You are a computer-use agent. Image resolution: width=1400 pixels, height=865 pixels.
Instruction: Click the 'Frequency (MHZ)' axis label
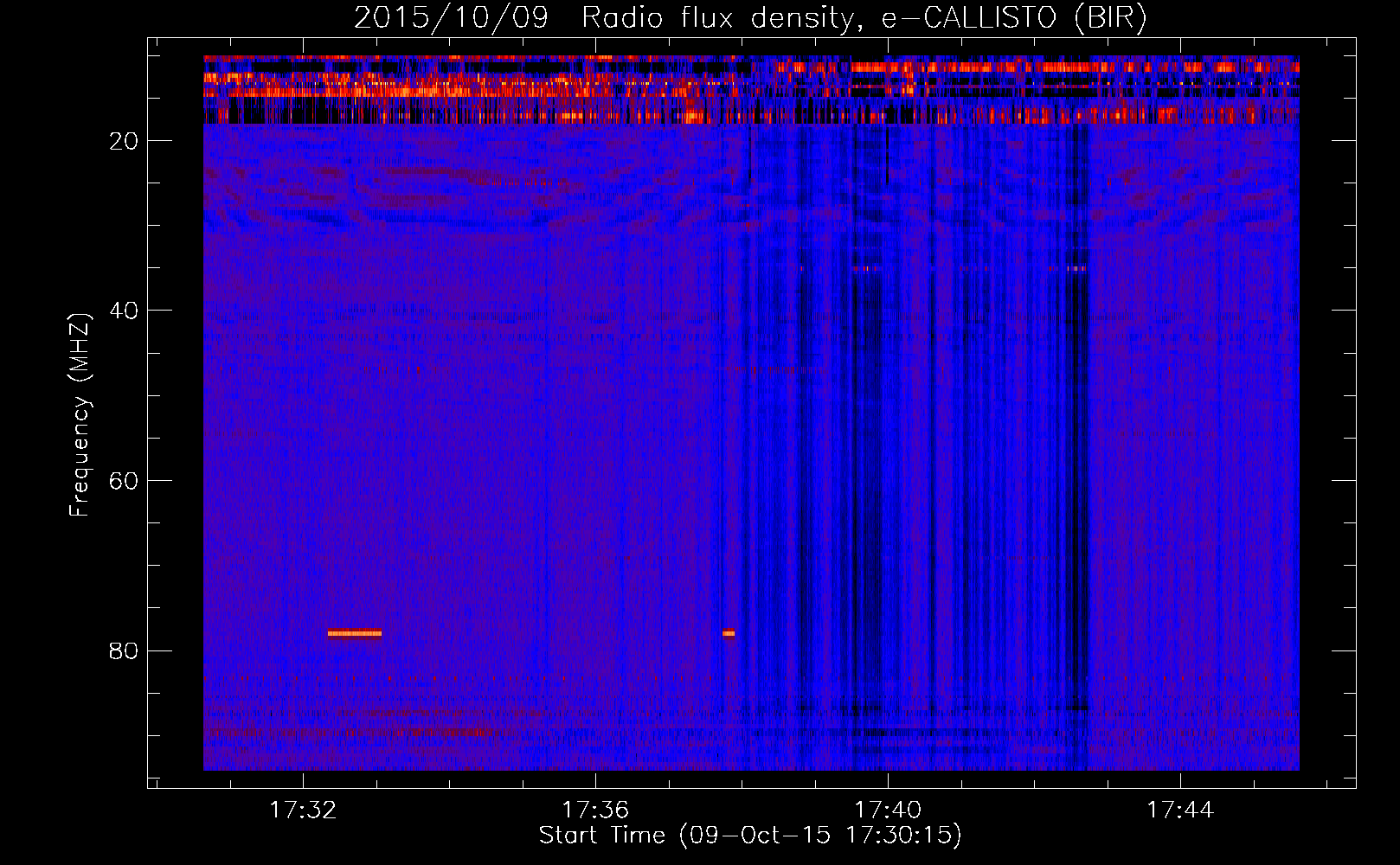click(80, 414)
